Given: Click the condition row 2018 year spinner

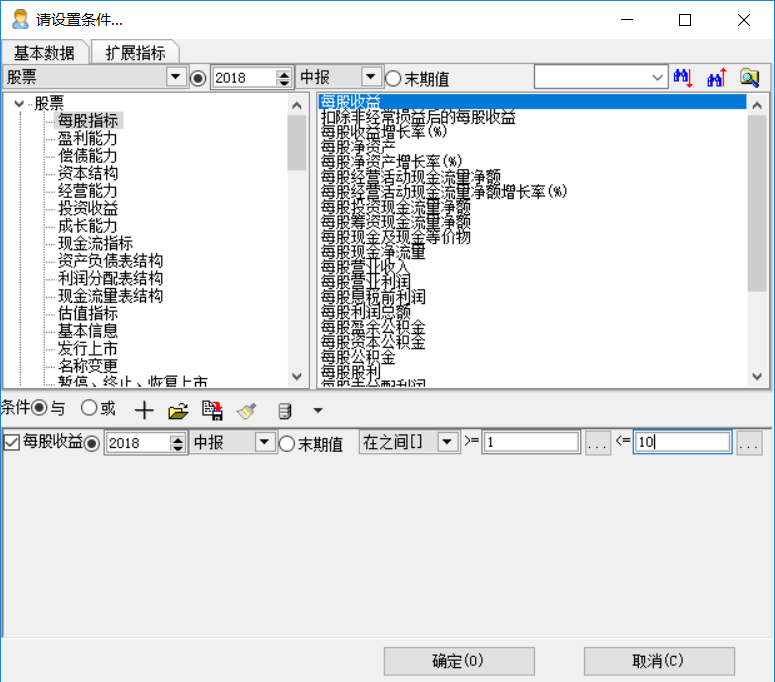Looking at the screenshot, I should (177, 443).
